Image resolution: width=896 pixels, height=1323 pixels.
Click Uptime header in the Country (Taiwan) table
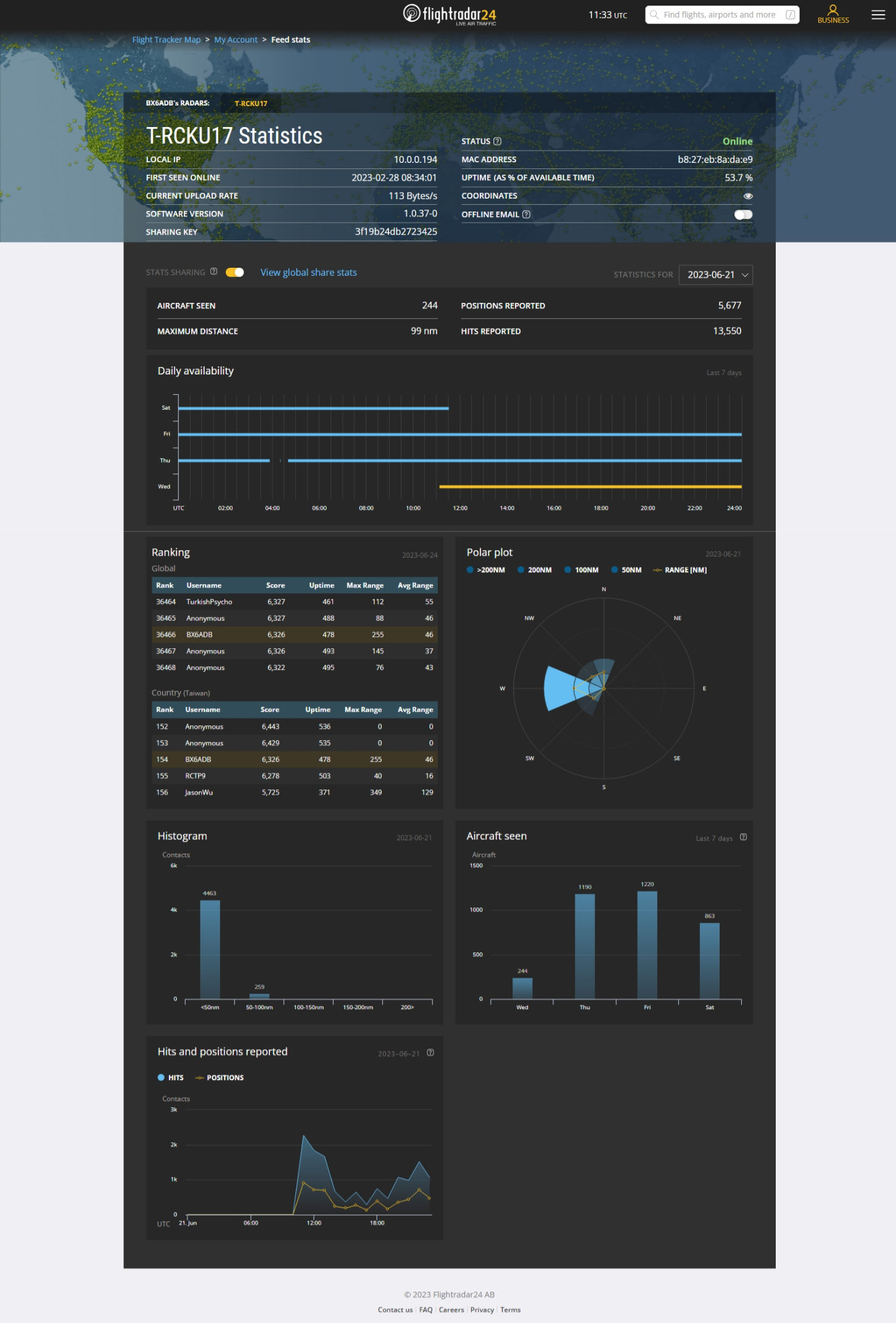[x=318, y=710]
